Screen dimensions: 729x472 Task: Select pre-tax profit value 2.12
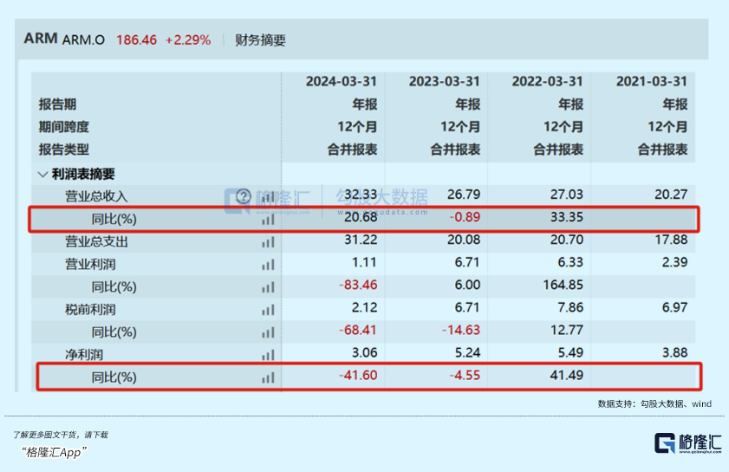(x=364, y=307)
